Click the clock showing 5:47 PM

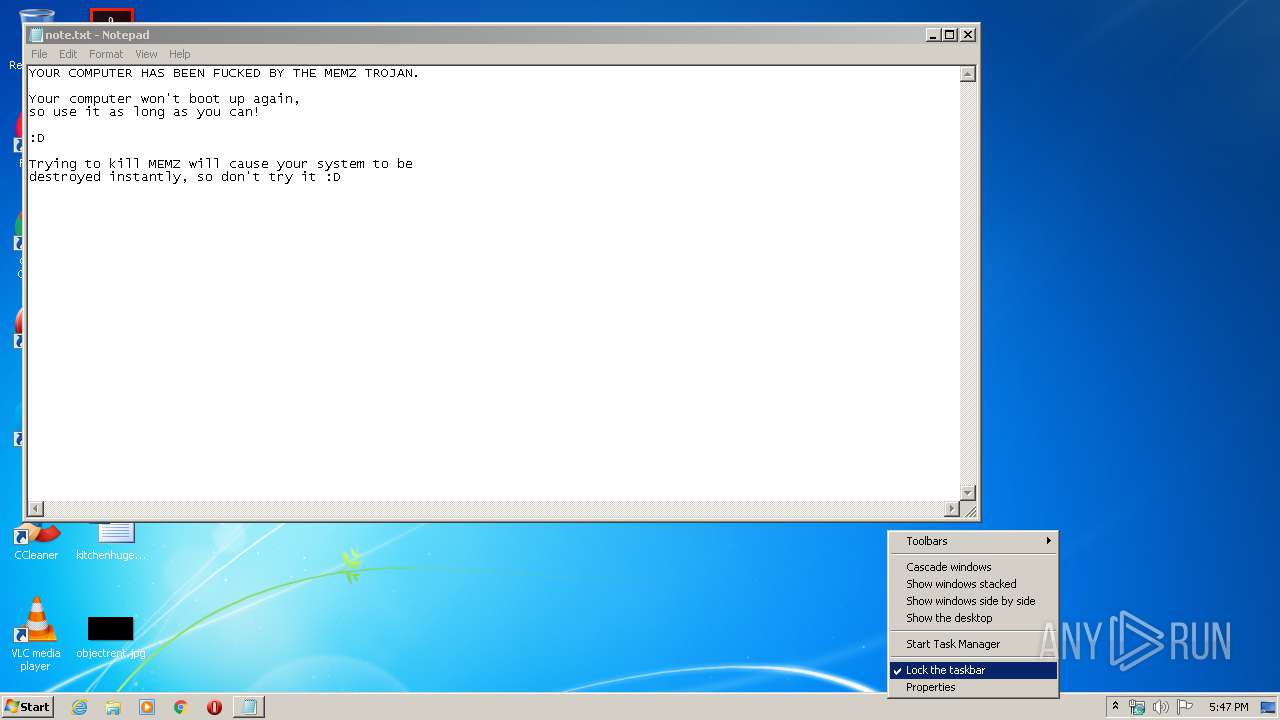tap(1228, 707)
